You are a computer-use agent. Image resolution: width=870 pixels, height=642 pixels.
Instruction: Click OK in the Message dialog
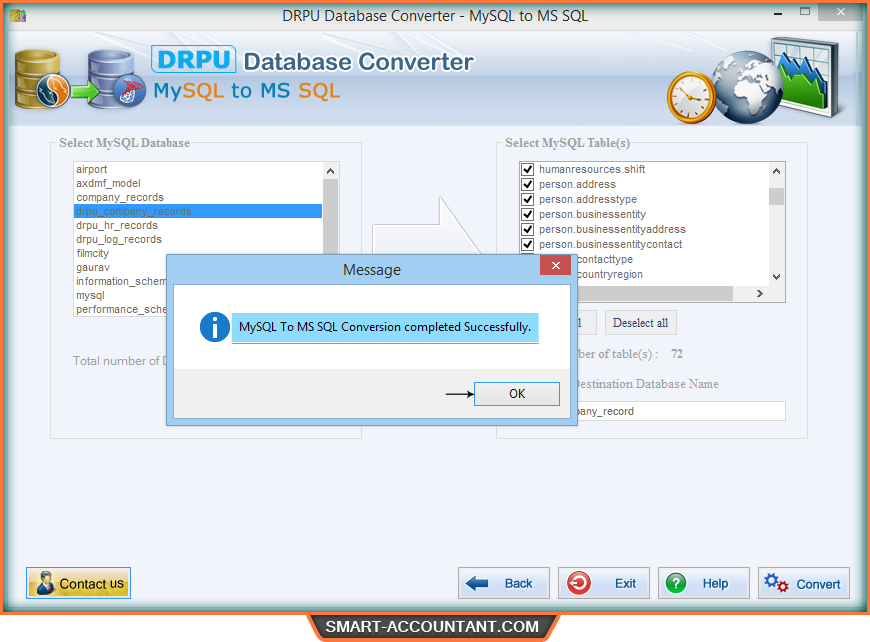517,394
